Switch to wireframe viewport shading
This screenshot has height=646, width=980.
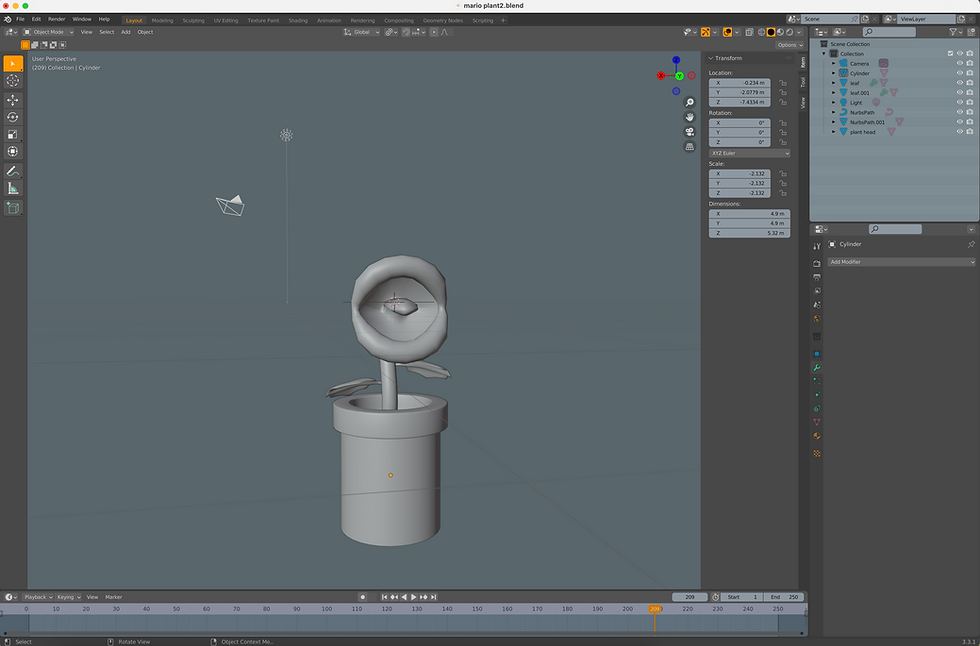tap(761, 32)
